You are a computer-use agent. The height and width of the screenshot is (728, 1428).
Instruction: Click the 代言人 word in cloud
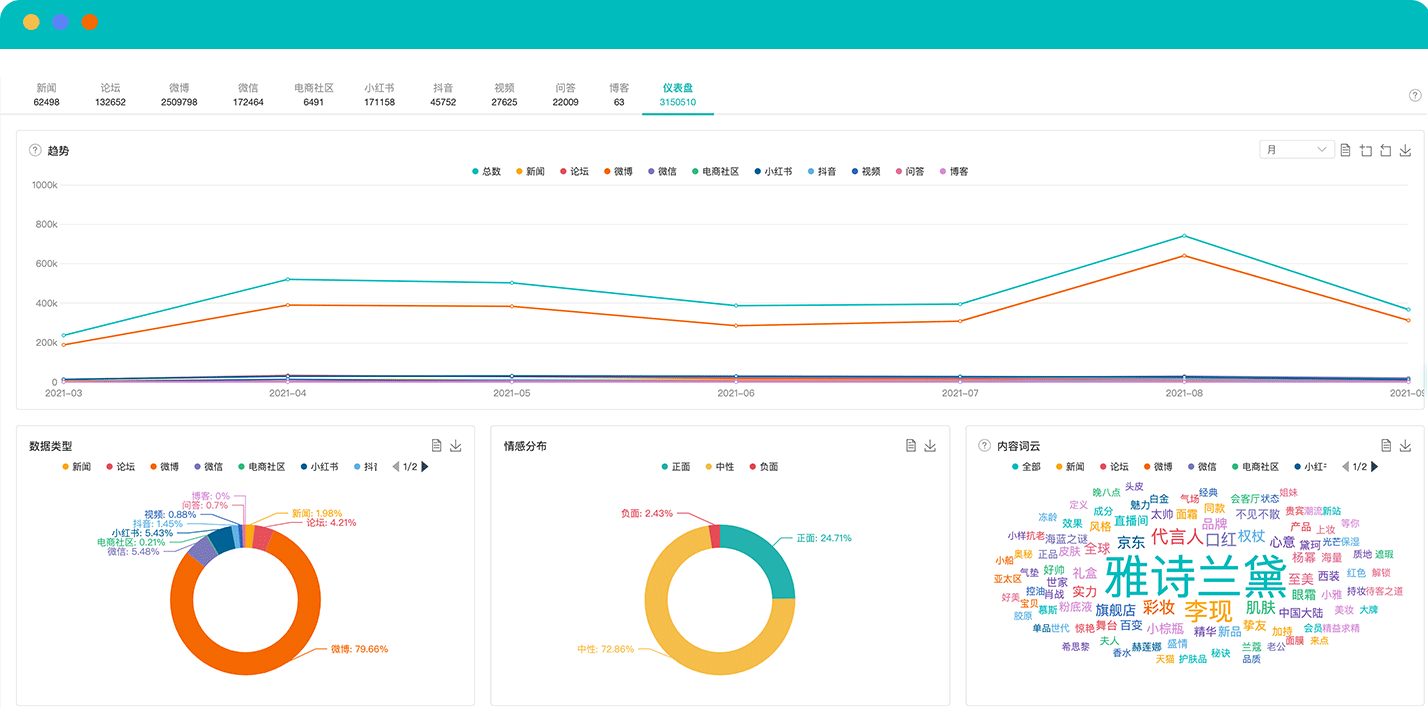pyautogui.click(x=1177, y=537)
